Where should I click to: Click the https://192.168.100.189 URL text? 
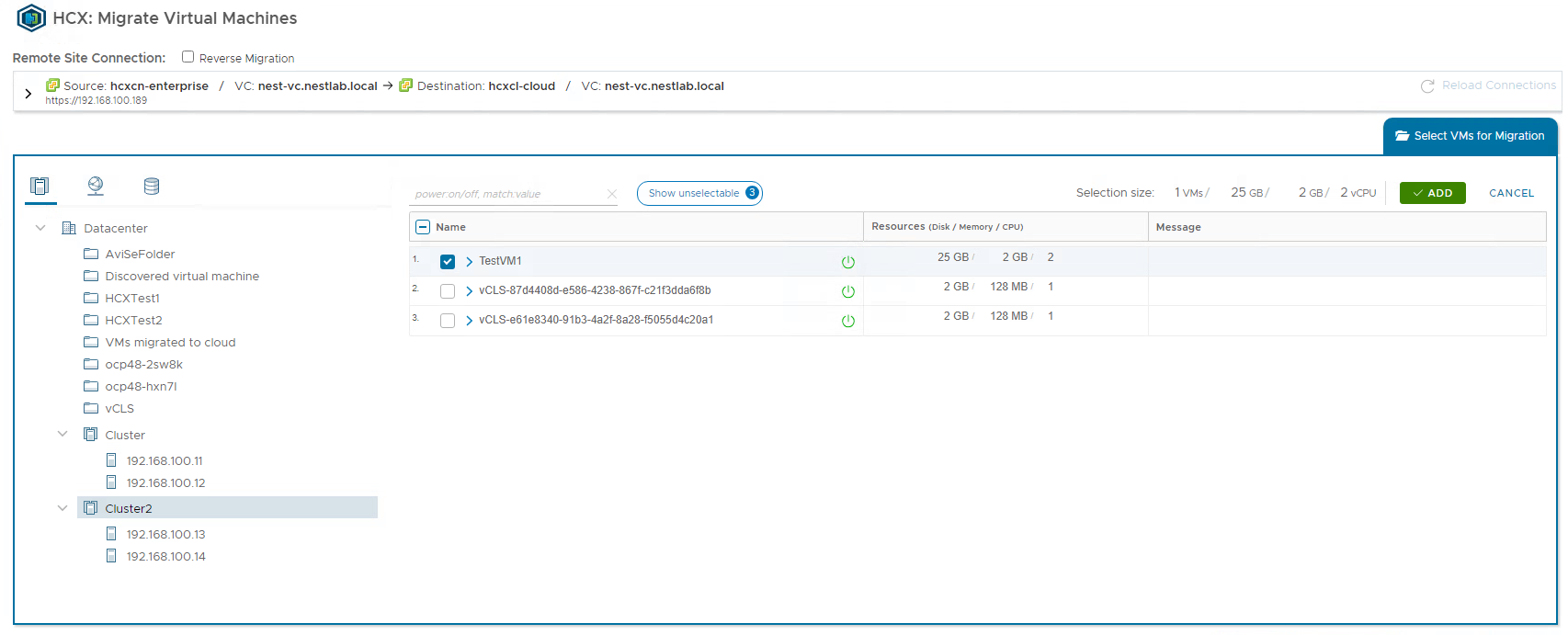click(x=97, y=100)
